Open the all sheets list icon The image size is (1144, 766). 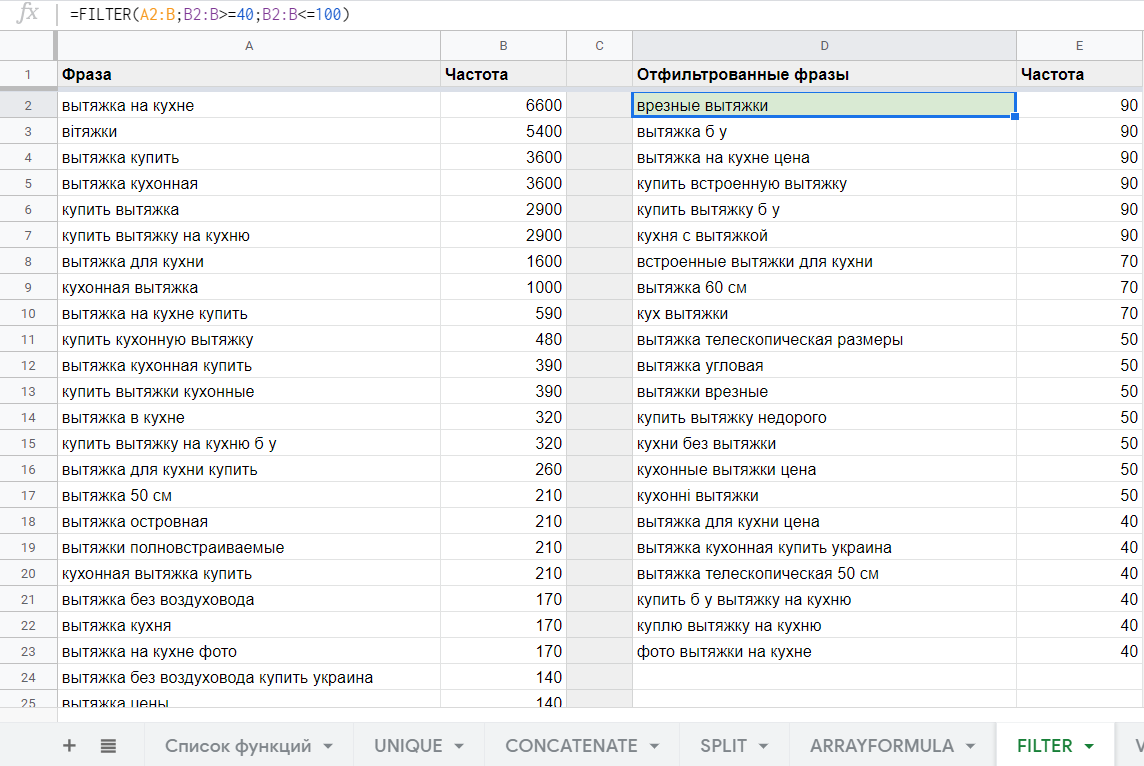(108, 746)
